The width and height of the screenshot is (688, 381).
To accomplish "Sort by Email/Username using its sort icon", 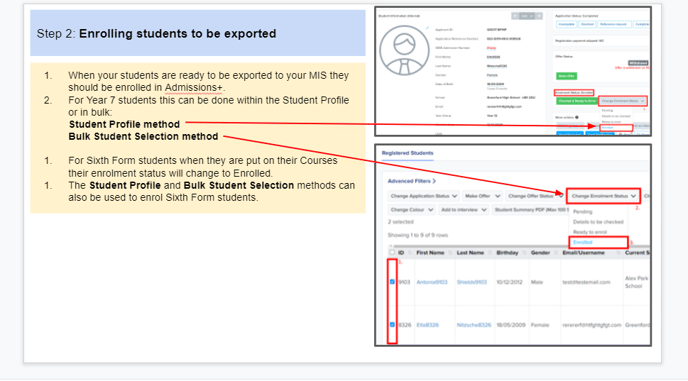I will pyautogui.click(x=618, y=253).
